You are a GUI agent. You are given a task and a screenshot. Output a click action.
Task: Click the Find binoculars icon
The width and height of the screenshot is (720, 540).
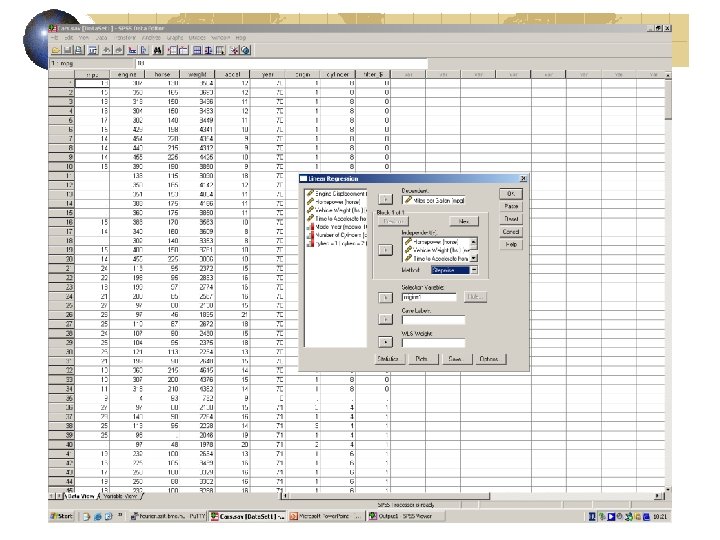(158, 51)
